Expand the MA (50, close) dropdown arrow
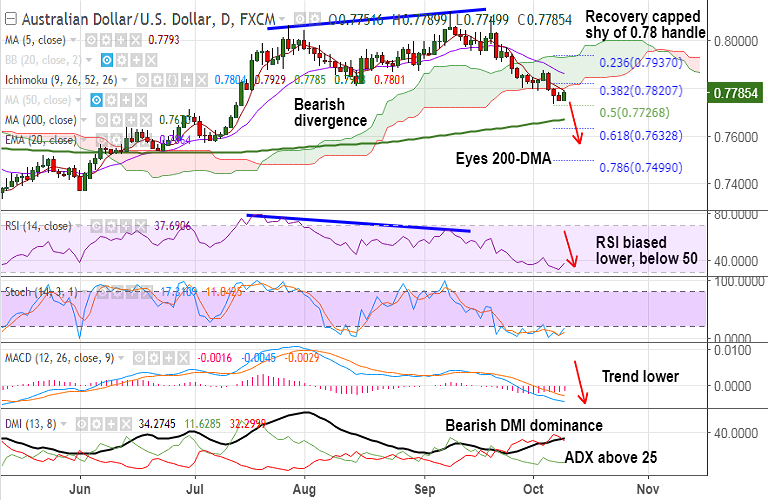 click(x=79, y=100)
